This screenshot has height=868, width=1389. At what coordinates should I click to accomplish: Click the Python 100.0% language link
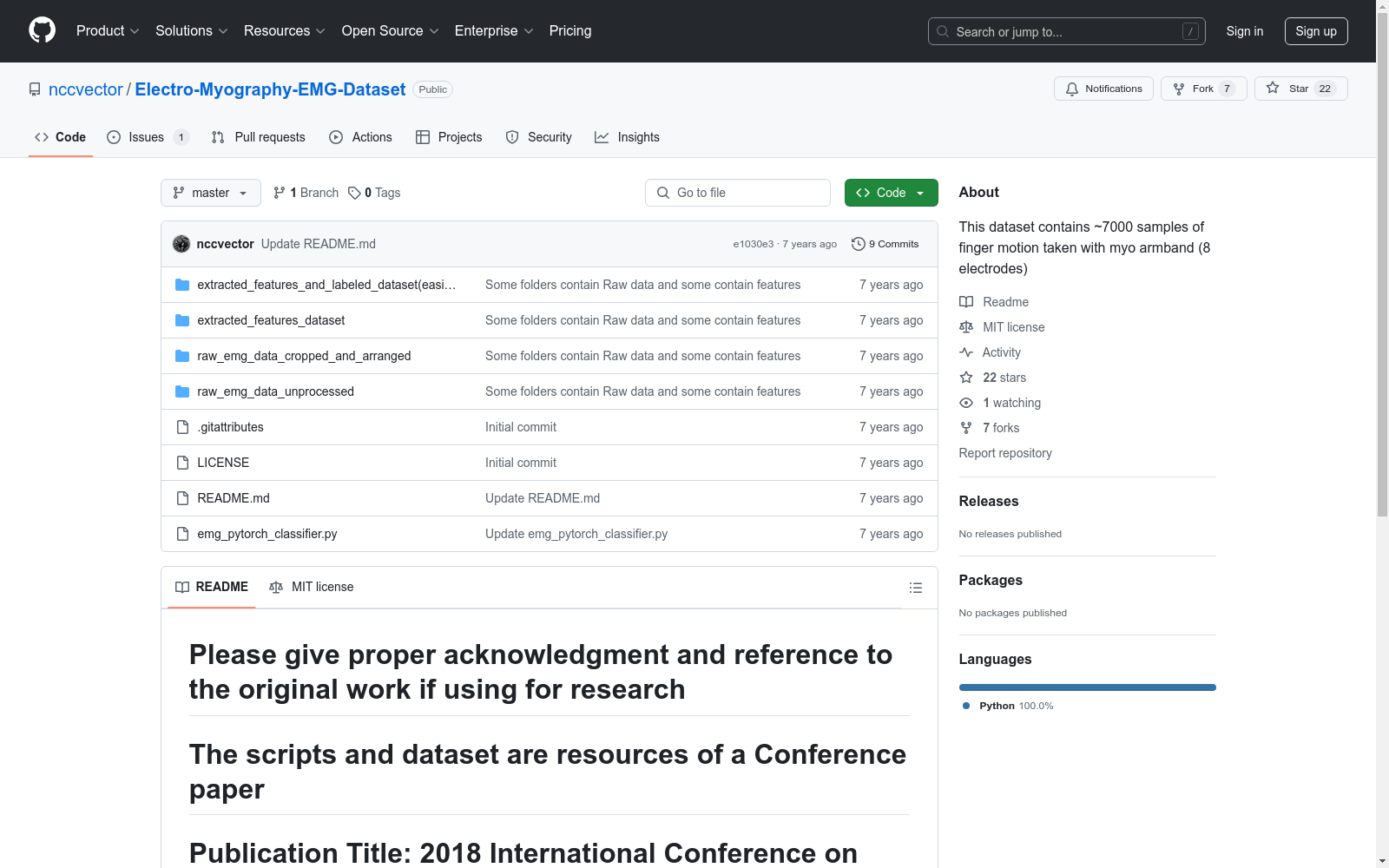click(x=1008, y=706)
